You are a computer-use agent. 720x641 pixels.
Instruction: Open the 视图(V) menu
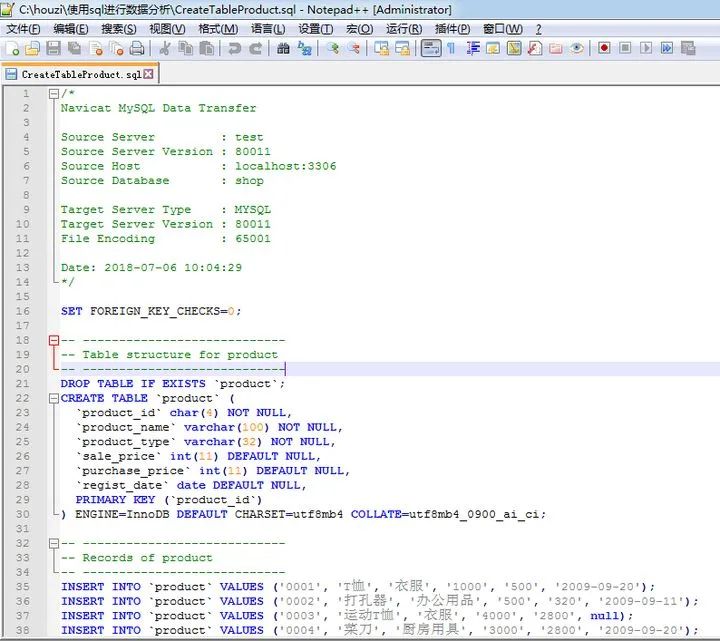click(x=167, y=29)
